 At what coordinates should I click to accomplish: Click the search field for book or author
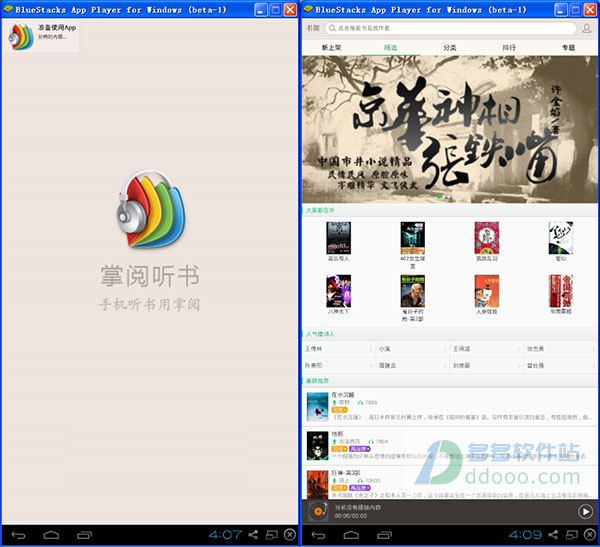pos(450,28)
